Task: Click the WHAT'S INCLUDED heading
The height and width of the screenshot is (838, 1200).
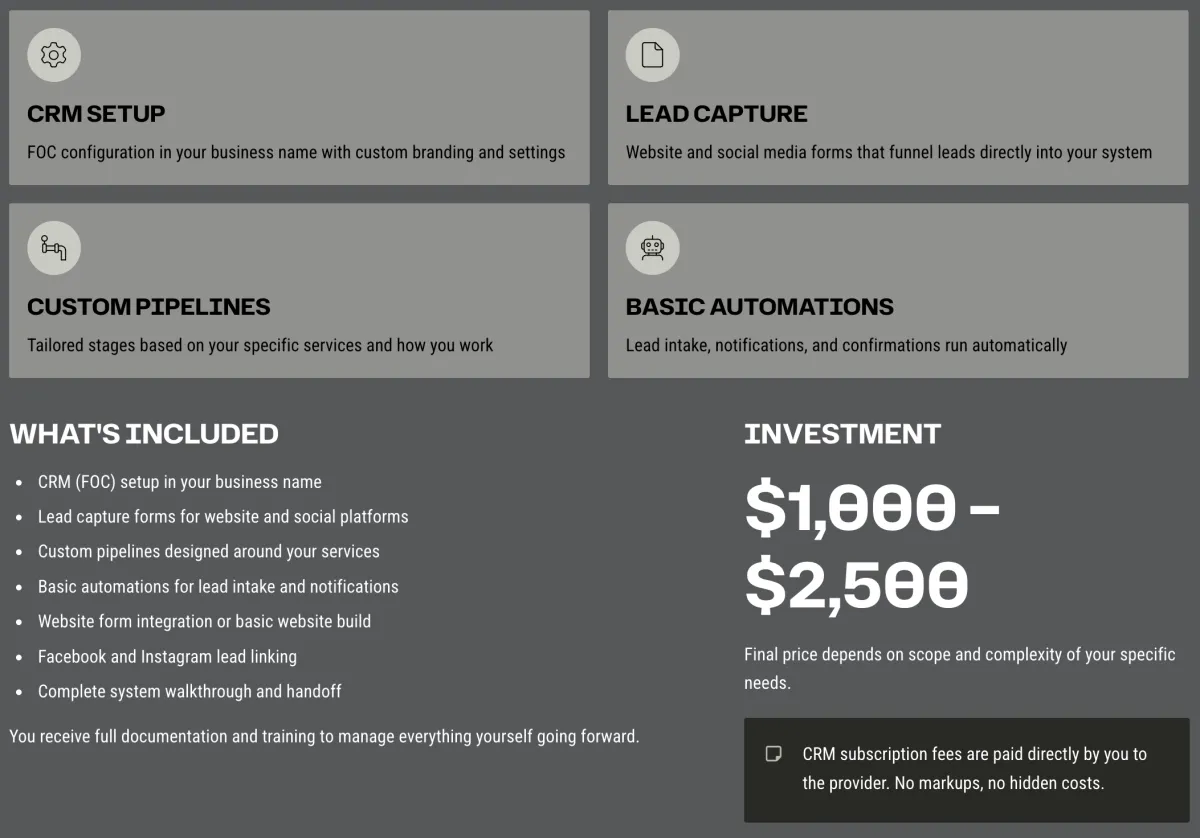Action: click(144, 434)
